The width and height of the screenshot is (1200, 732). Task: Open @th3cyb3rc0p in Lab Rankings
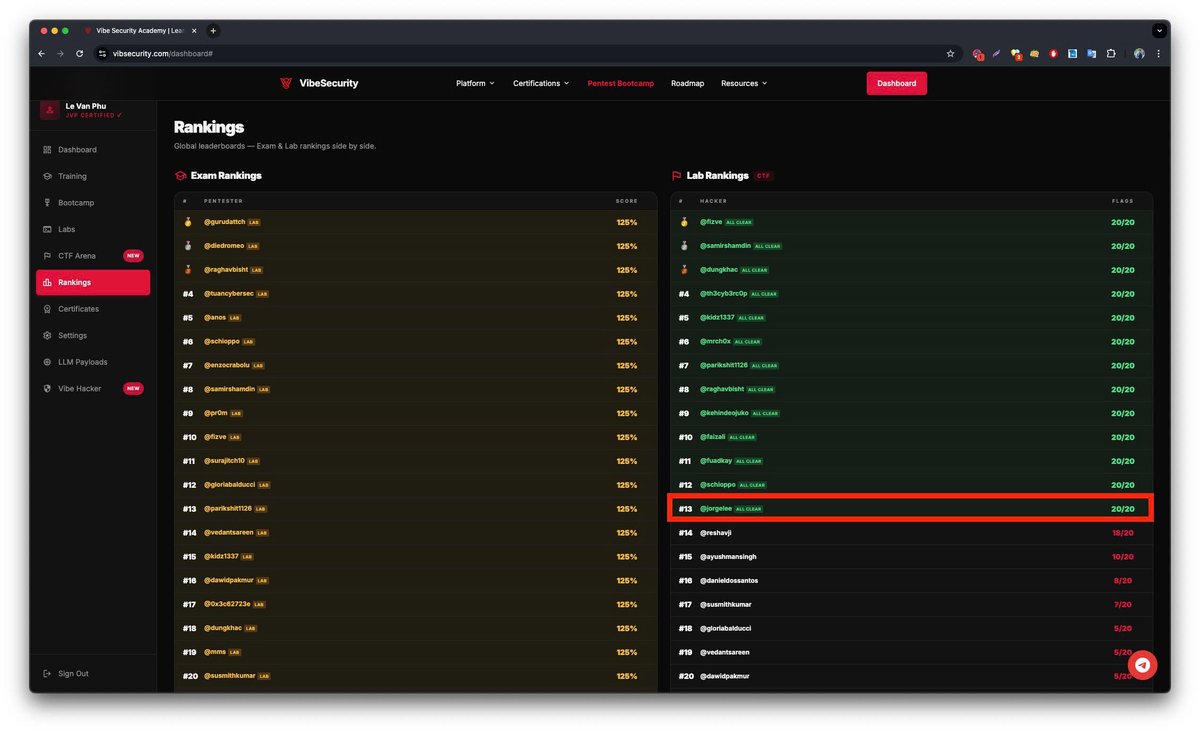[724, 294]
